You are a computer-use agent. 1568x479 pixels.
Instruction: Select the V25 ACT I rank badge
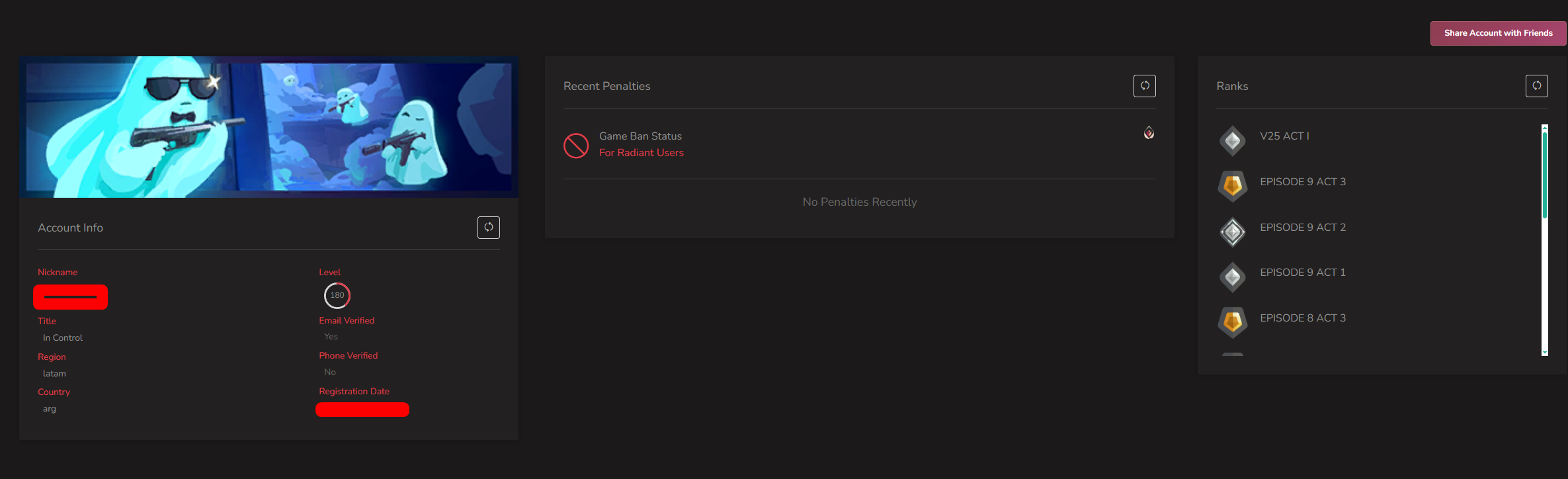coord(1233,141)
